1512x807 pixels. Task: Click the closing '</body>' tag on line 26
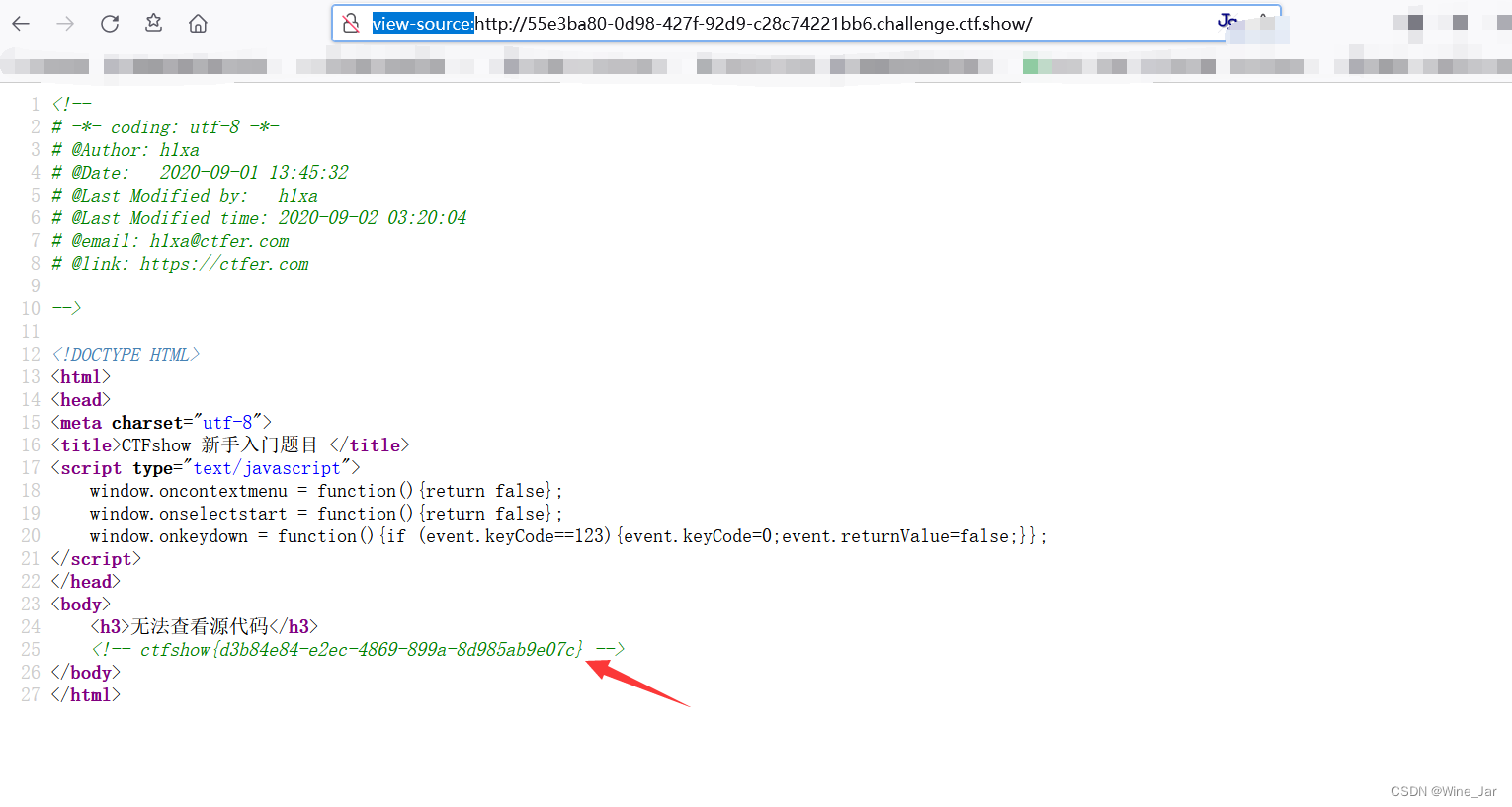coord(86,673)
